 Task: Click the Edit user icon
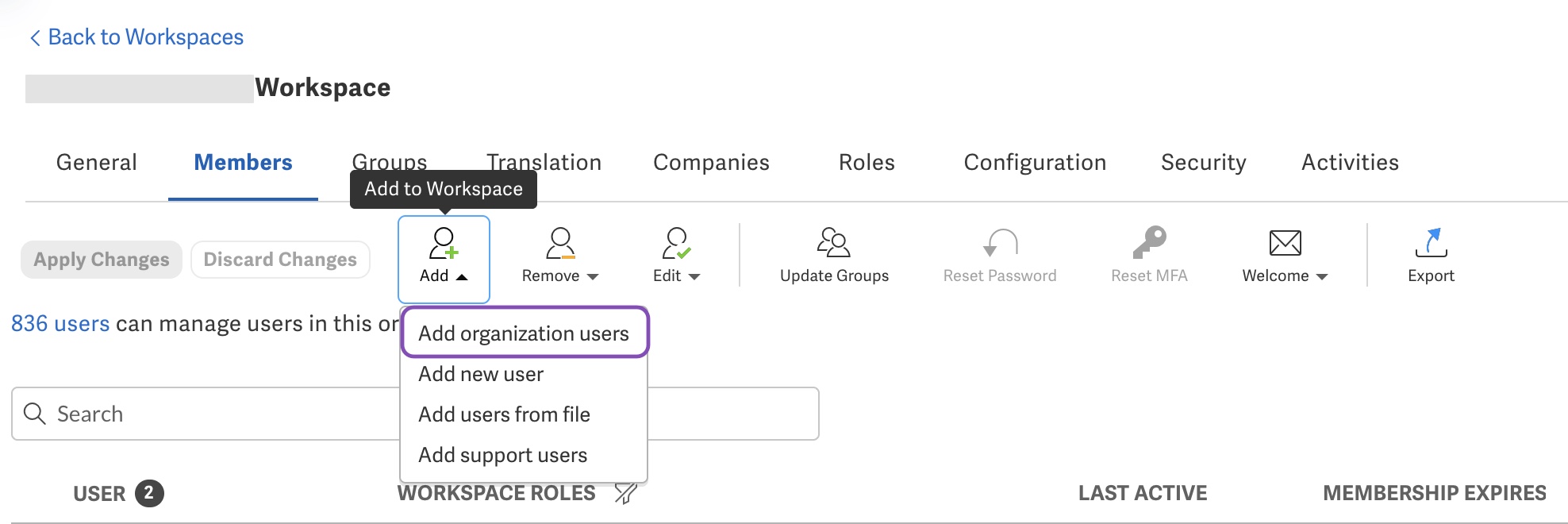tap(676, 243)
